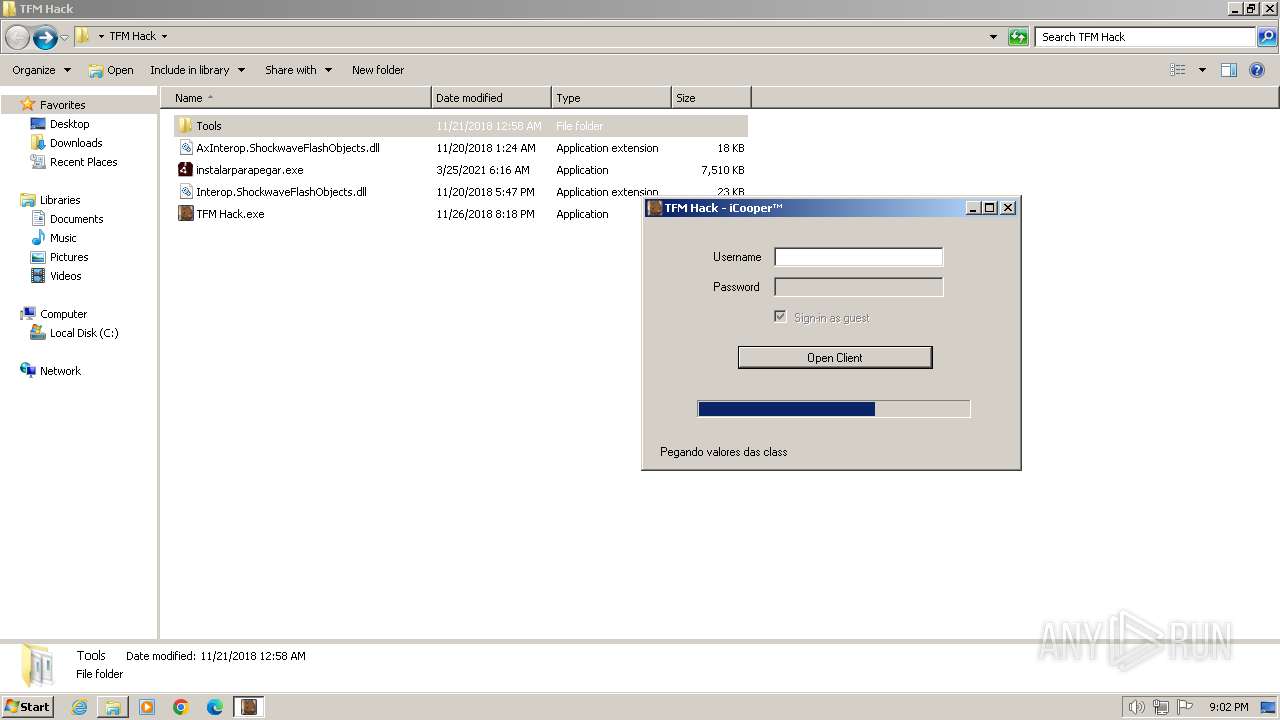Open Google Chrome from the taskbar
Screen dimensions: 1280x720
click(x=181, y=707)
